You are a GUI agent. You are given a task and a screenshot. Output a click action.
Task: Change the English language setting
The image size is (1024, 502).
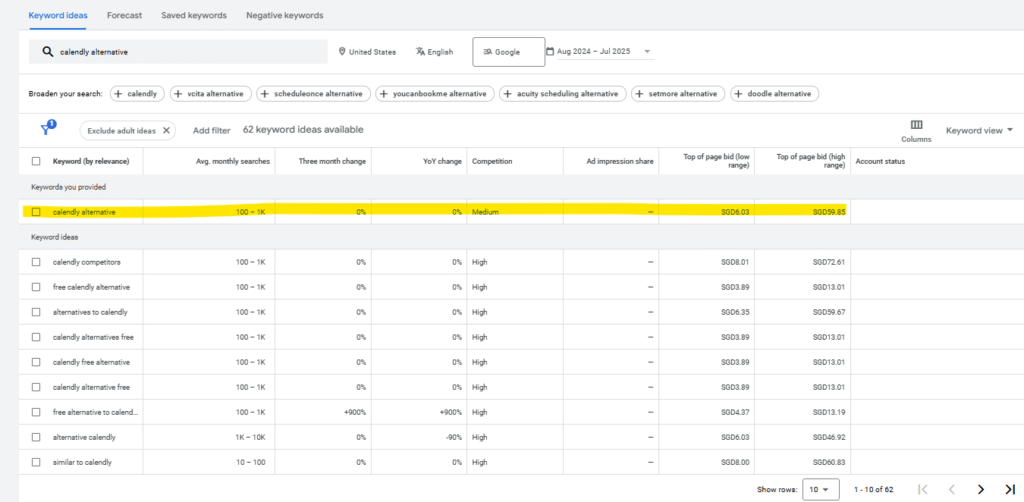(x=435, y=52)
